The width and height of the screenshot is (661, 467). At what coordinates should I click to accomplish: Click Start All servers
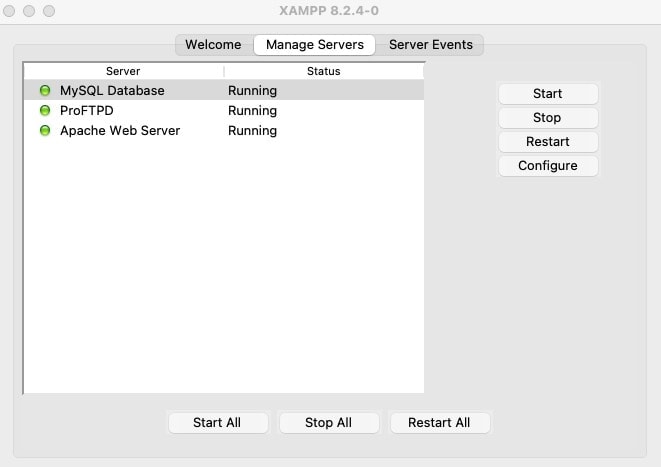coord(218,423)
